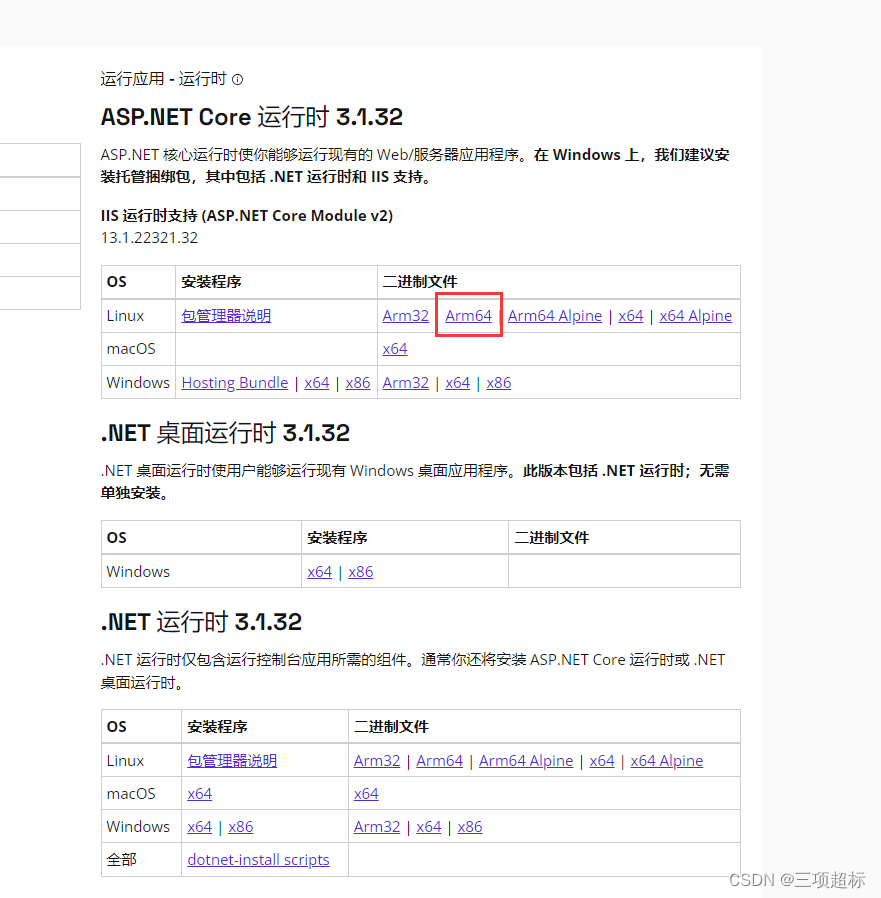Viewport: 881px width, 898px height.
Task: Open Arm64 Alpine for .NET 运行时 Linux
Action: tap(525, 760)
